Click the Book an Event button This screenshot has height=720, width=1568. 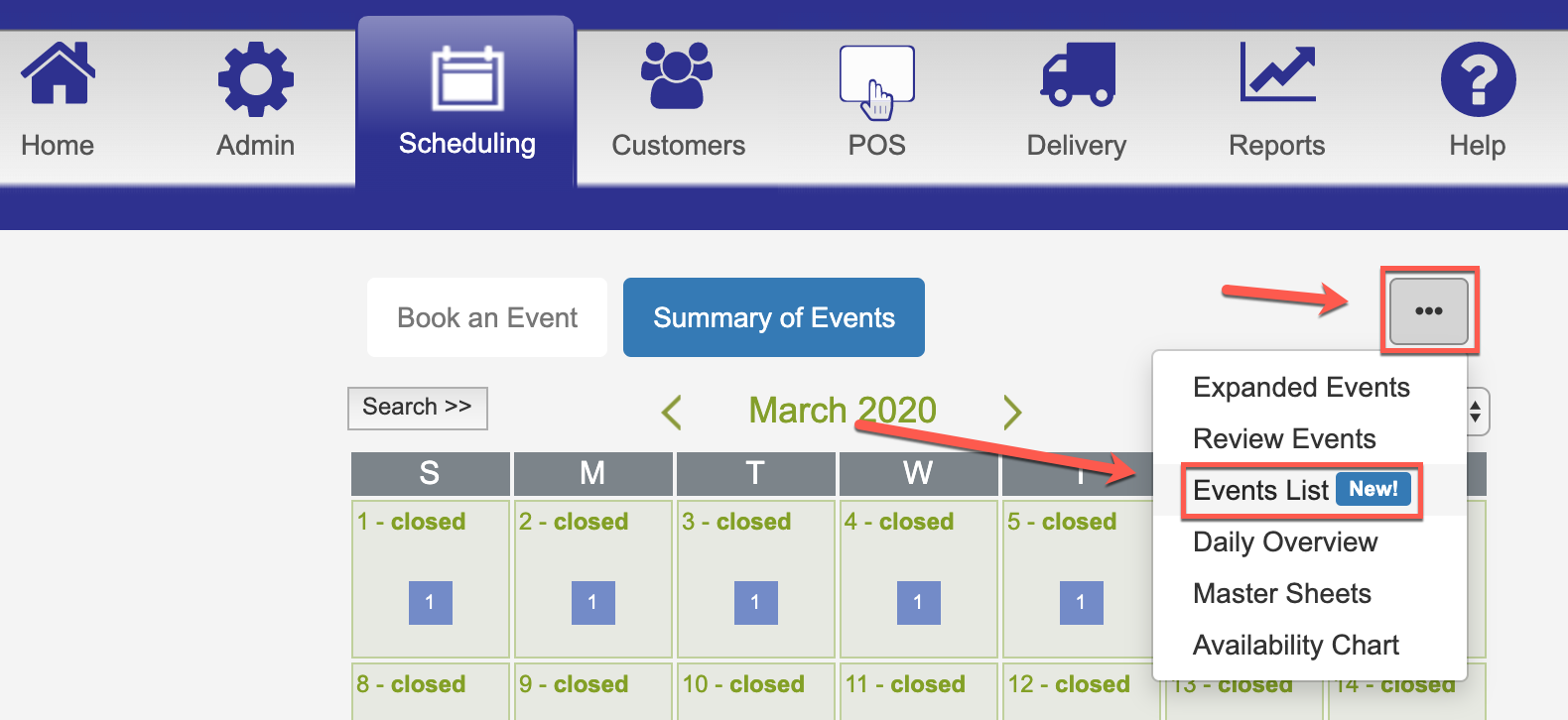click(487, 317)
